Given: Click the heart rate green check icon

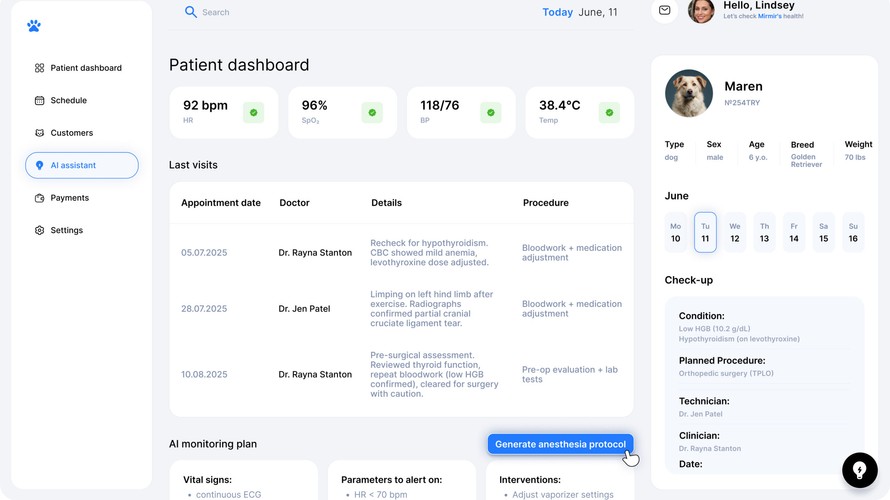Looking at the screenshot, I should pyautogui.click(x=254, y=113).
